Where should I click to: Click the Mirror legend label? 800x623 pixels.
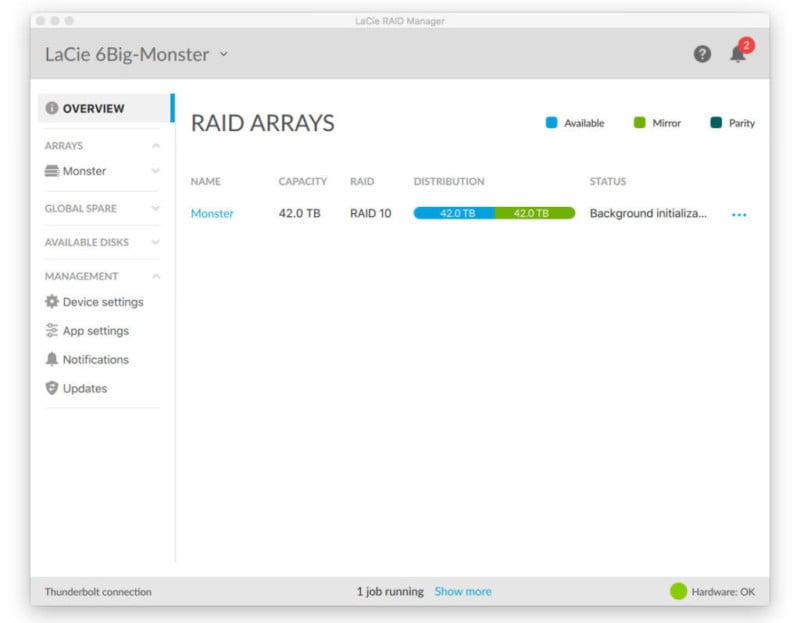pyautogui.click(x=666, y=123)
